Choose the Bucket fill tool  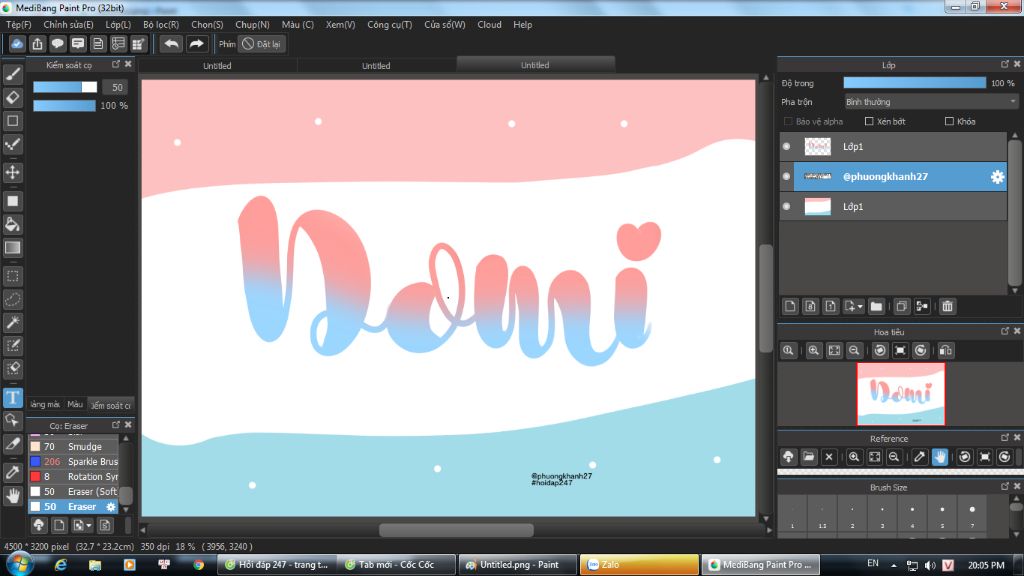click(x=12, y=225)
